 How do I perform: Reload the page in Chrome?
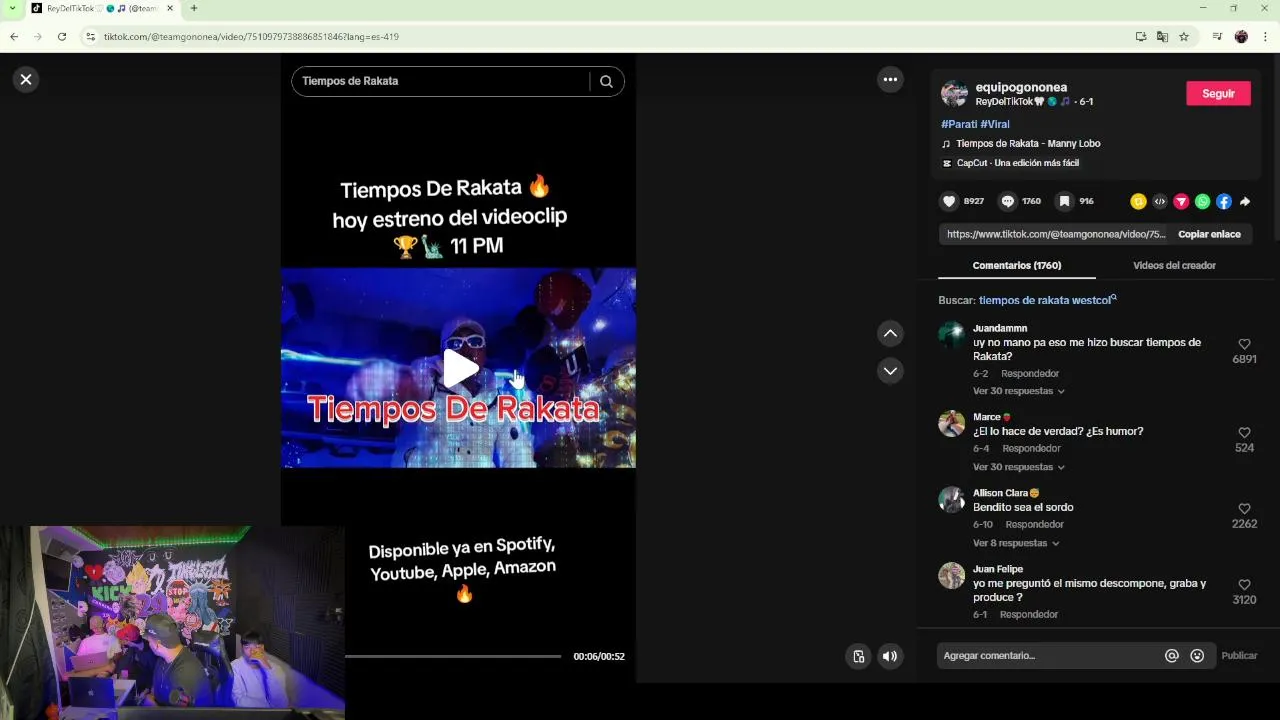(62, 37)
